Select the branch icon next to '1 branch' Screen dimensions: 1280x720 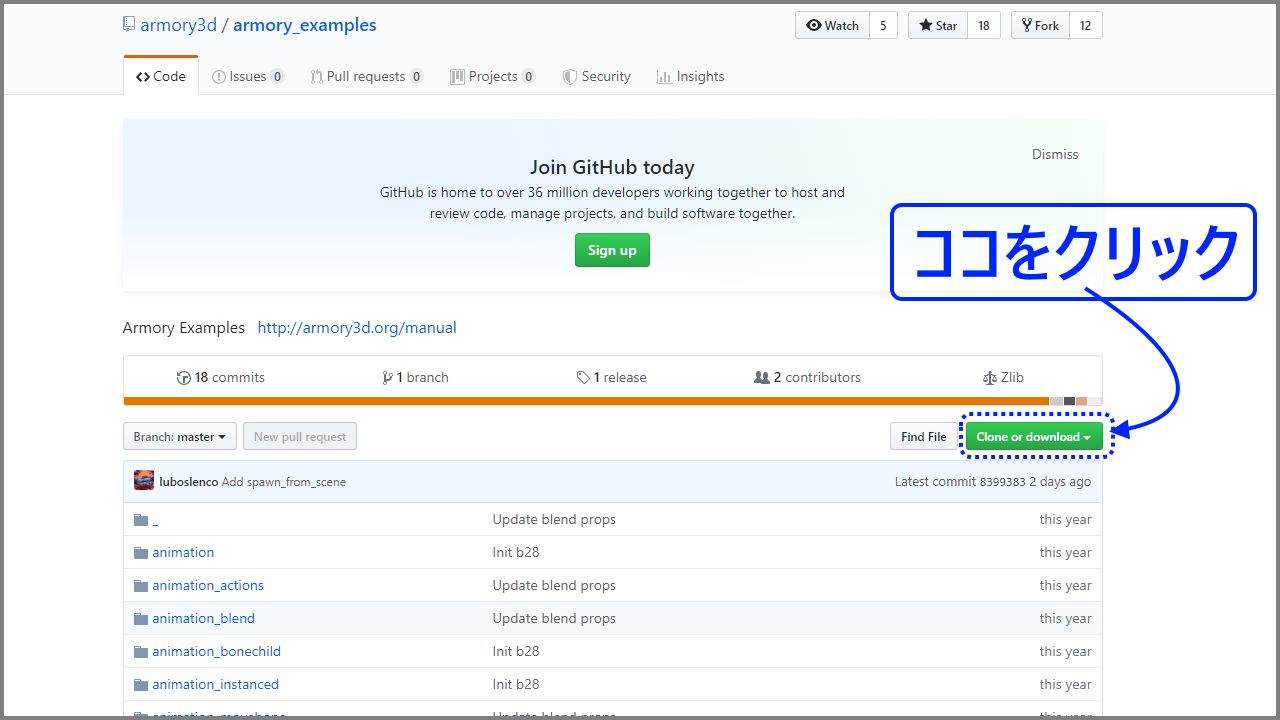[389, 377]
